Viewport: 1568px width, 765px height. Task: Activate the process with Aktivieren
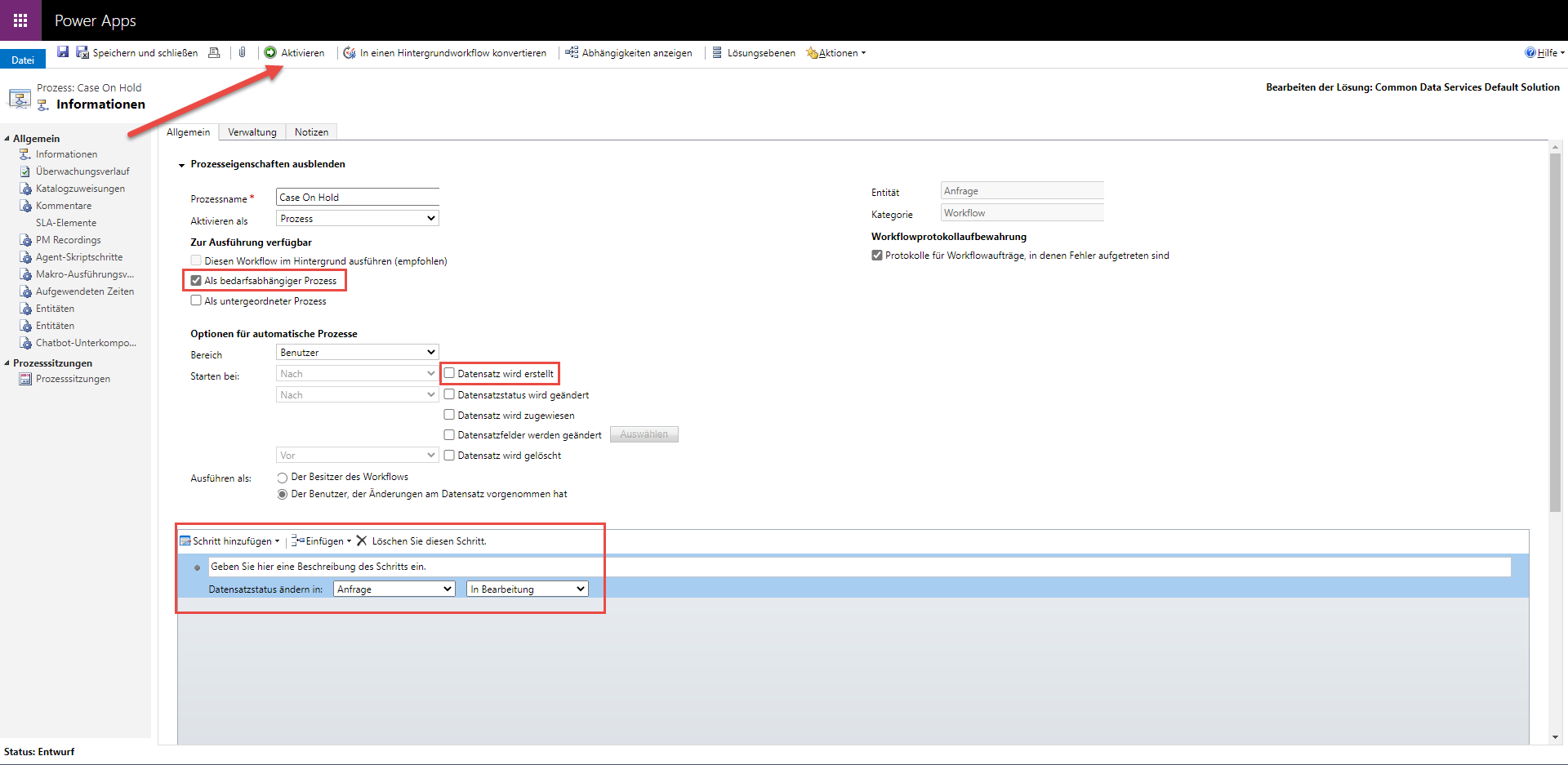pyautogui.click(x=294, y=53)
